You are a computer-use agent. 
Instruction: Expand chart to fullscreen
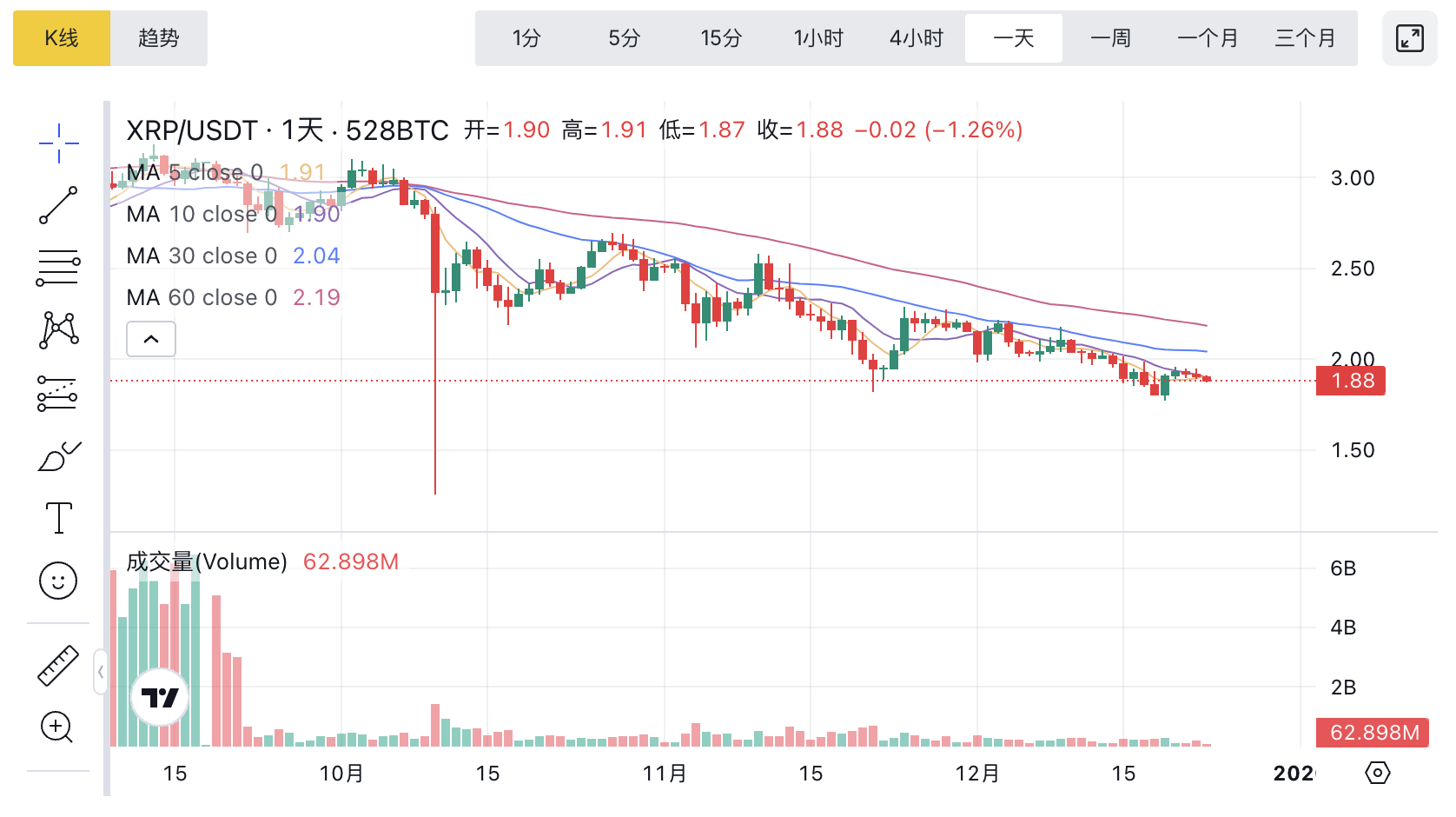point(1409,38)
